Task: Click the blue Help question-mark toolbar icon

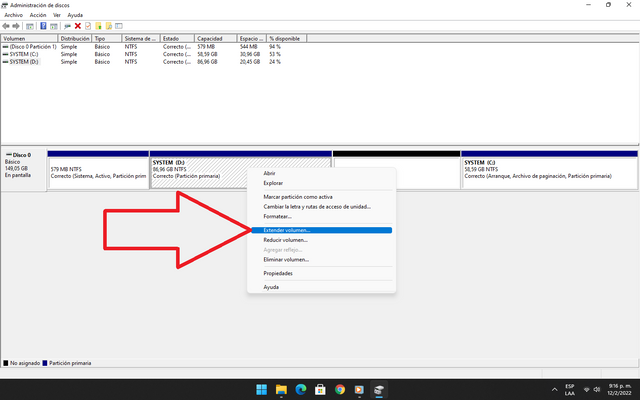Action: coord(43,26)
